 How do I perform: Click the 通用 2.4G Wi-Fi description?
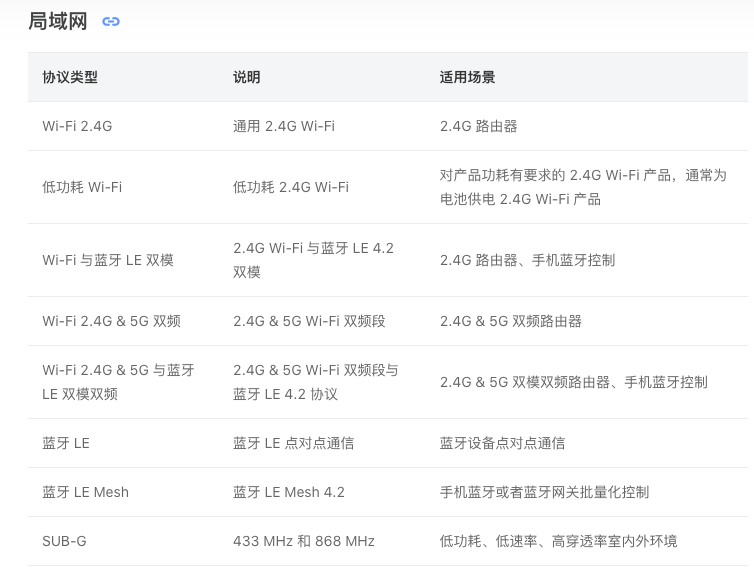pyautogui.click(x=284, y=126)
